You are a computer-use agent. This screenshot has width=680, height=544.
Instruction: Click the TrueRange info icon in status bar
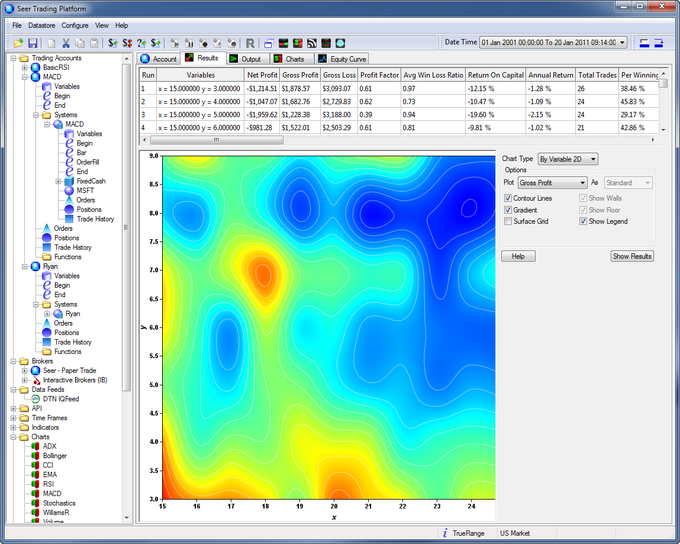pyautogui.click(x=443, y=533)
